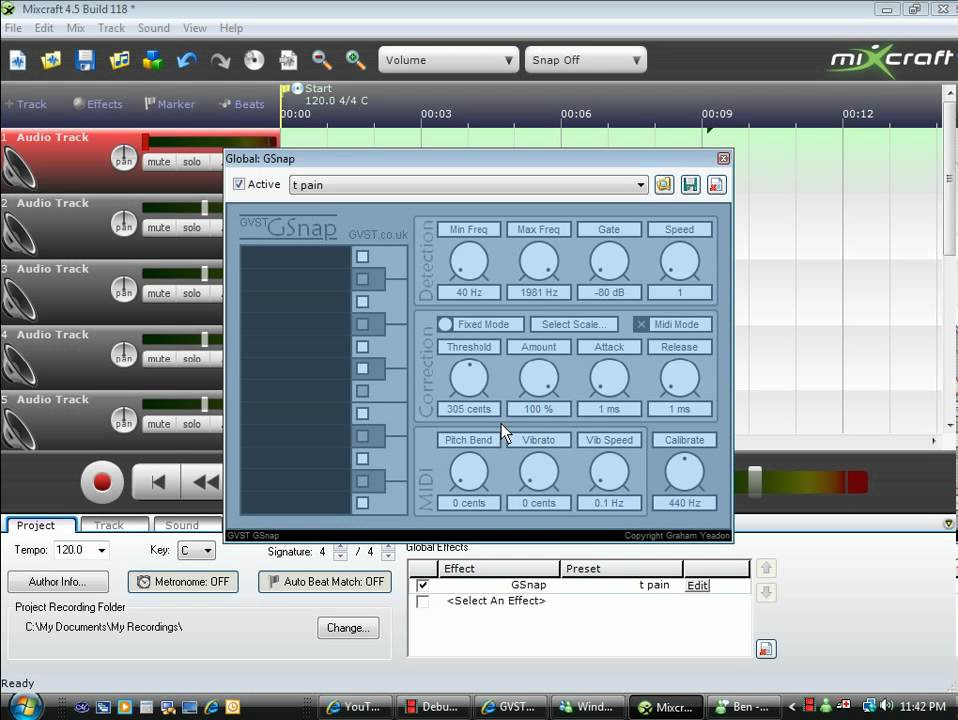The image size is (958, 720).
Task: Open the Snap Off dropdown
Action: pyautogui.click(x=585, y=60)
